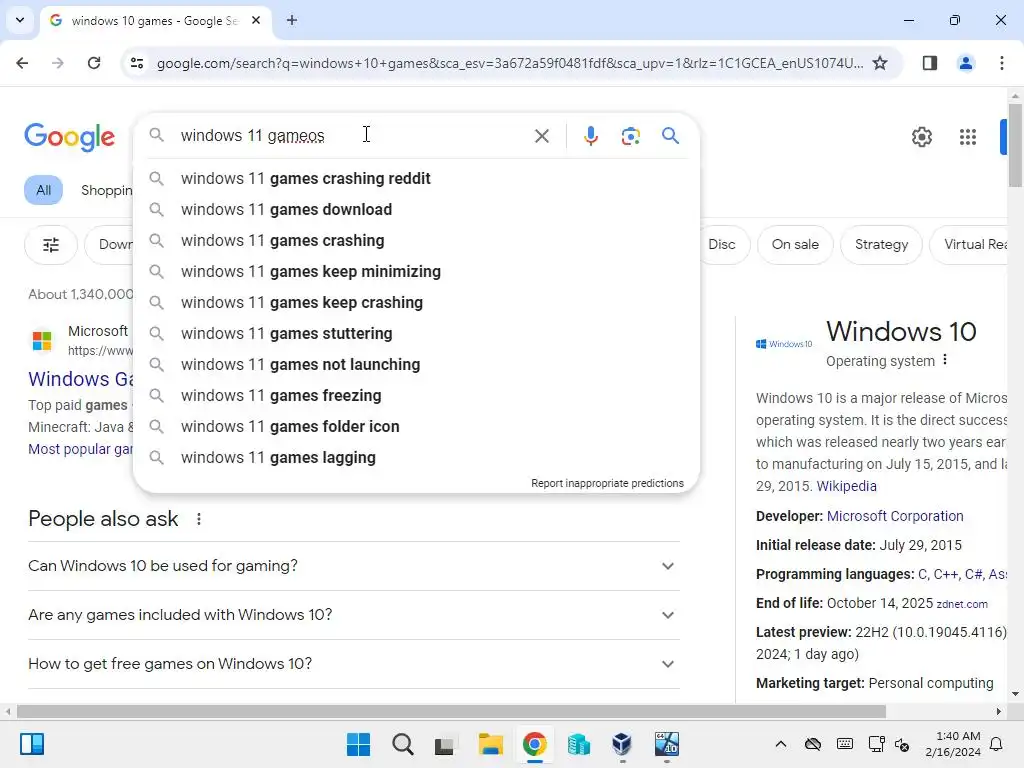Screen dimensions: 1024x768
Task: Open Widgets panel on taskbar
Action: [x=31, y=744]
